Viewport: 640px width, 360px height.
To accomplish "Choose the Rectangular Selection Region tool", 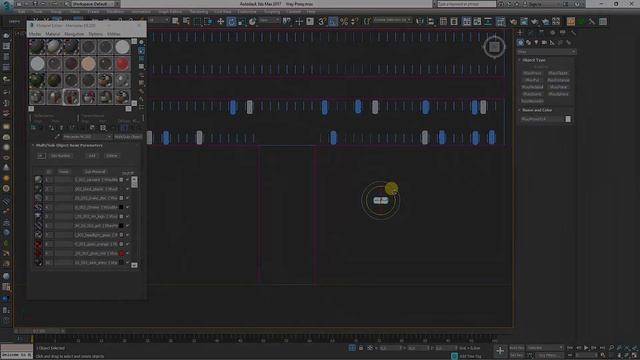I will 198,21.
